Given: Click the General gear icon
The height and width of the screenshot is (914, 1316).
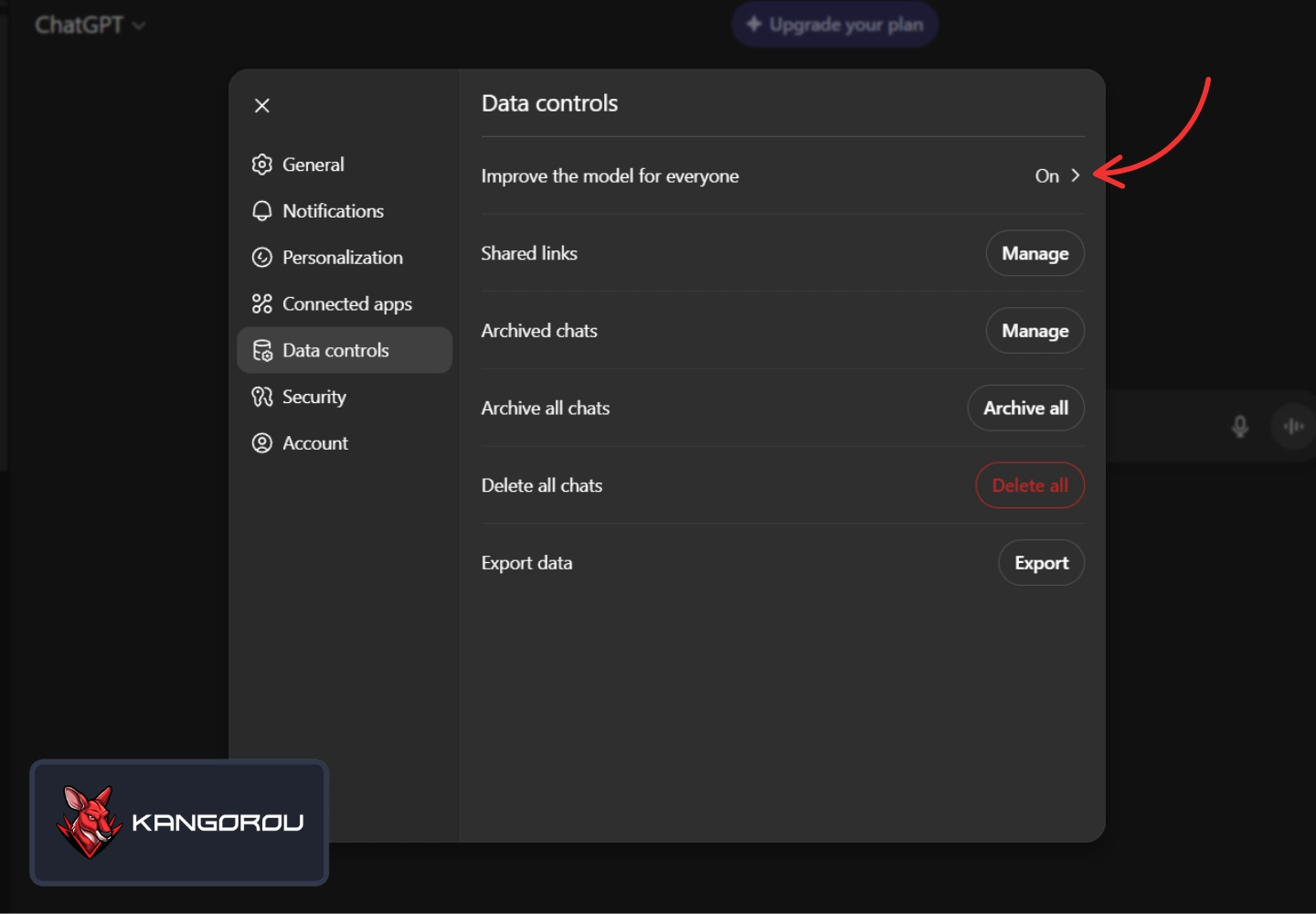Looking at the screenshot, I should pos(262,165).
